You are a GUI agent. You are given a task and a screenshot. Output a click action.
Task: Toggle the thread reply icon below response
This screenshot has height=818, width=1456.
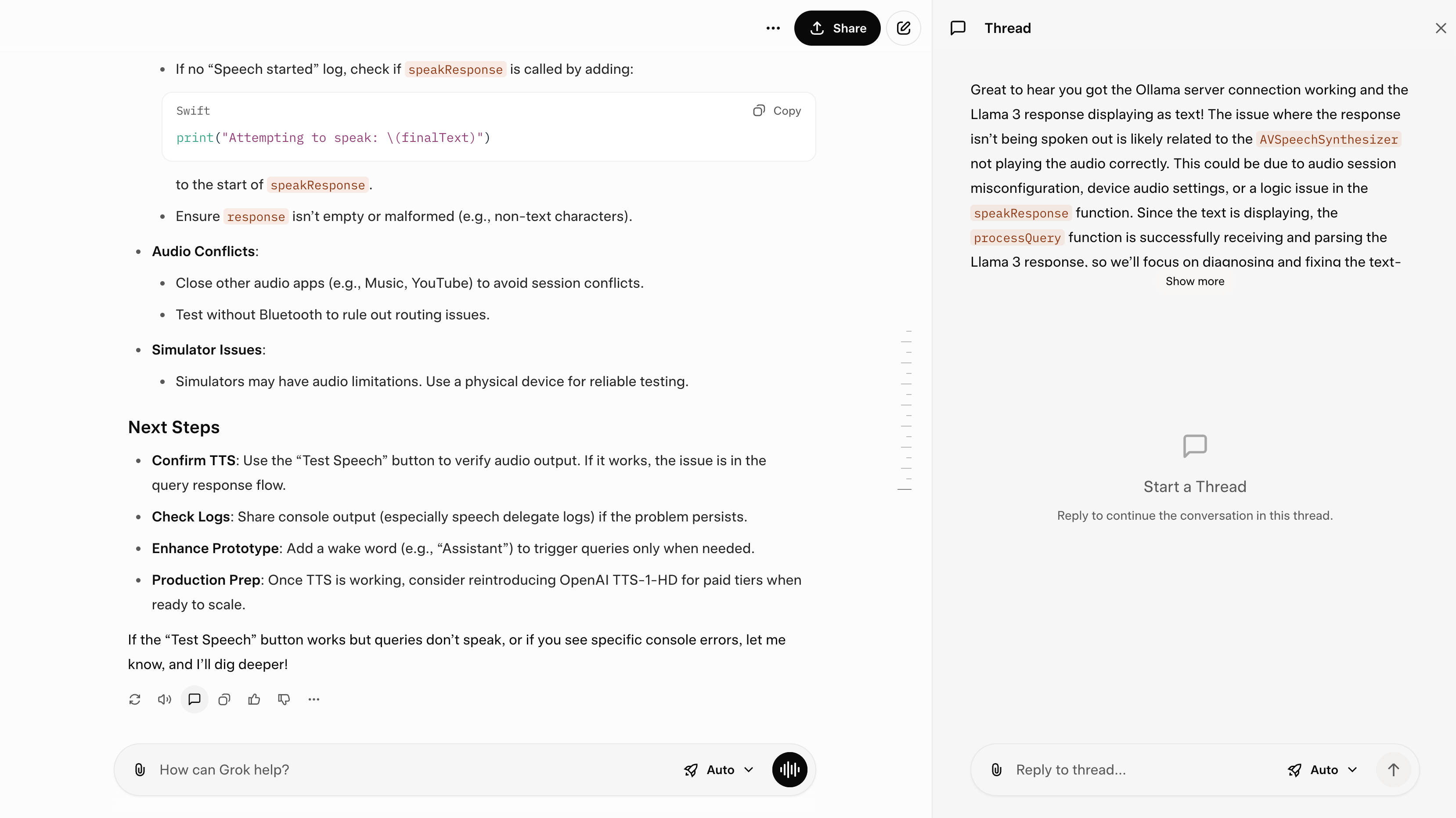[195, 699]
